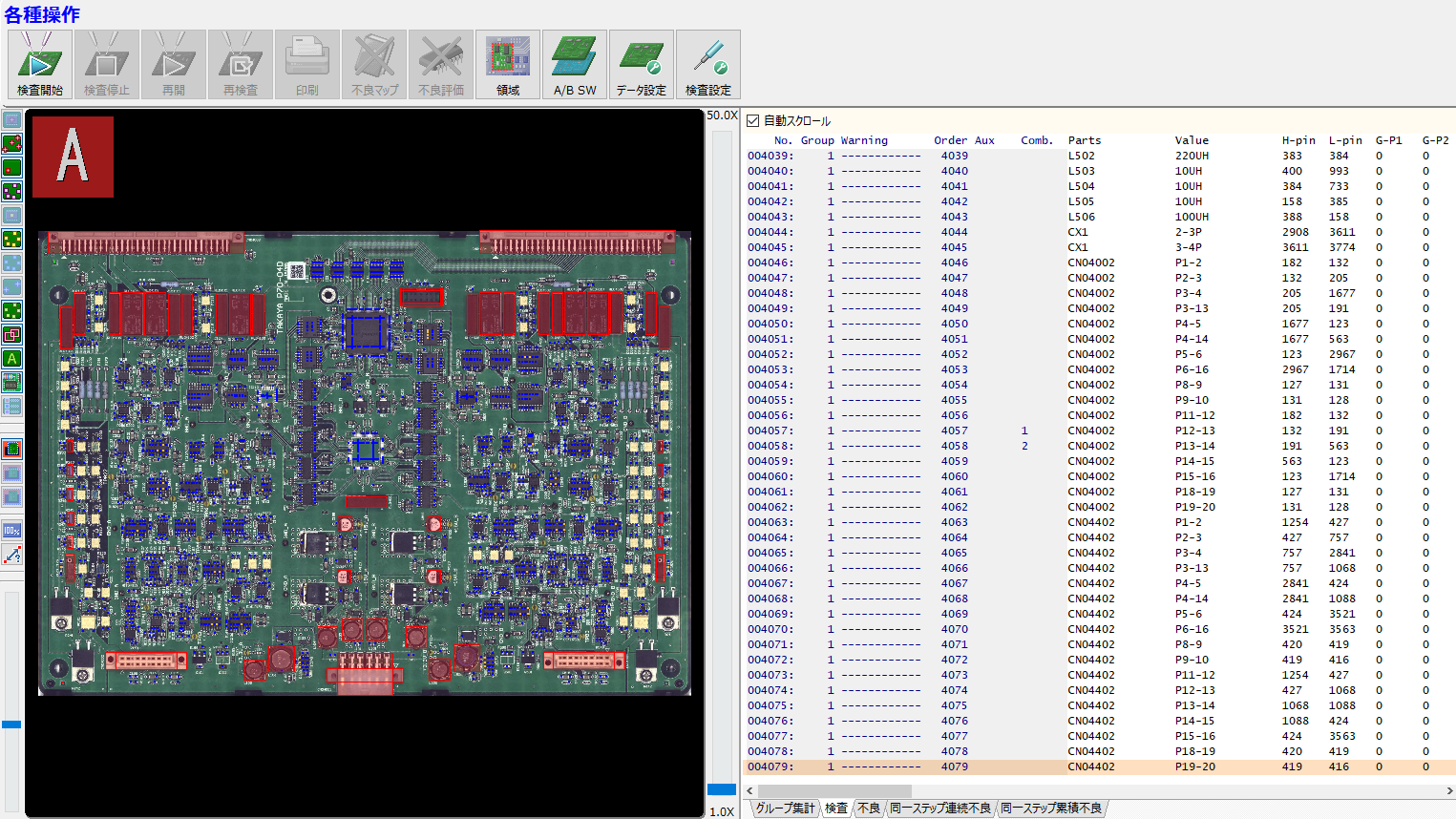Viewport: 1456px width, 819px height.
Task: Click the measure tool icon with question mark
Action: click(12, 555)
